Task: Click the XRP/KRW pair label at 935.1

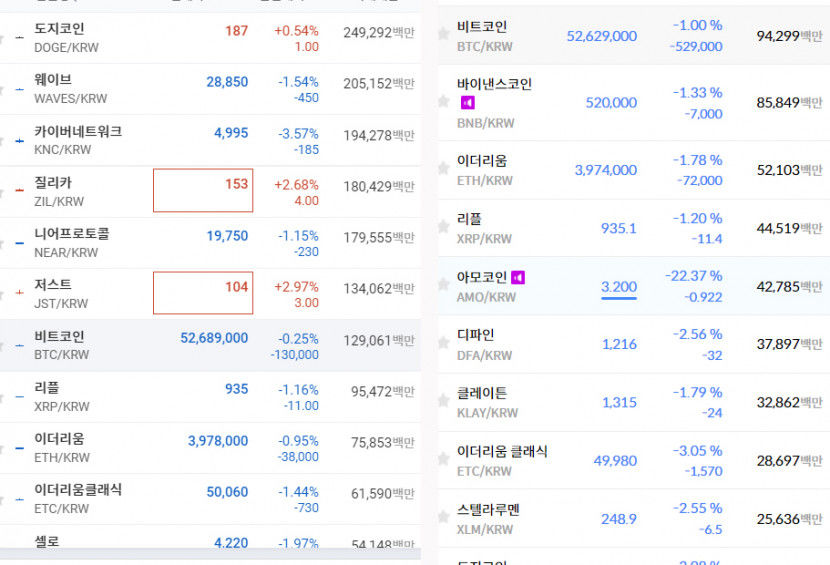Action: tap(484, 239)
